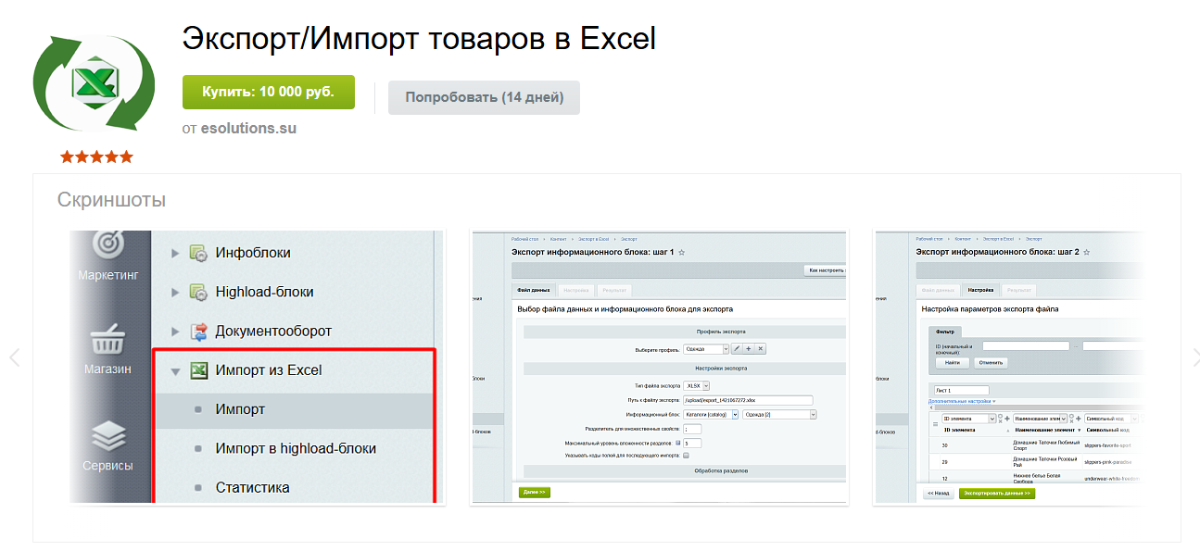Select Импорт в highload-блоки item

294,449
